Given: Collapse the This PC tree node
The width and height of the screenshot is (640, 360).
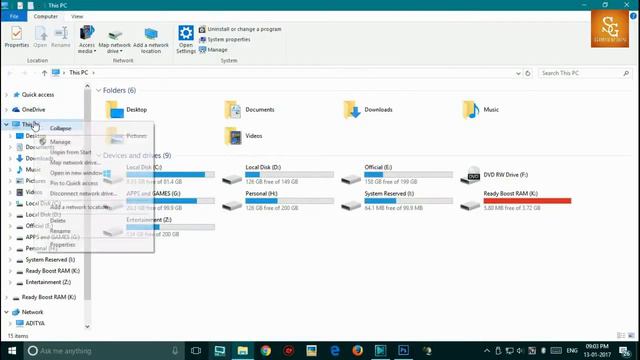Looking at the screenshot, I should [6, 124].
